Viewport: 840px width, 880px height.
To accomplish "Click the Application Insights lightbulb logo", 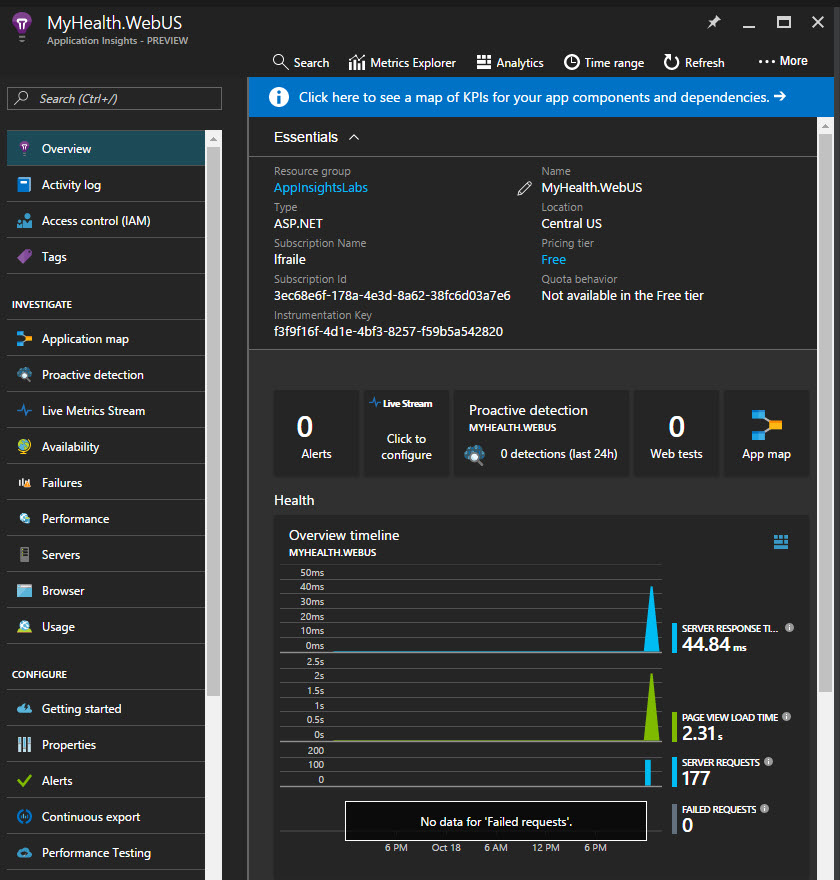I will point(22,27).
